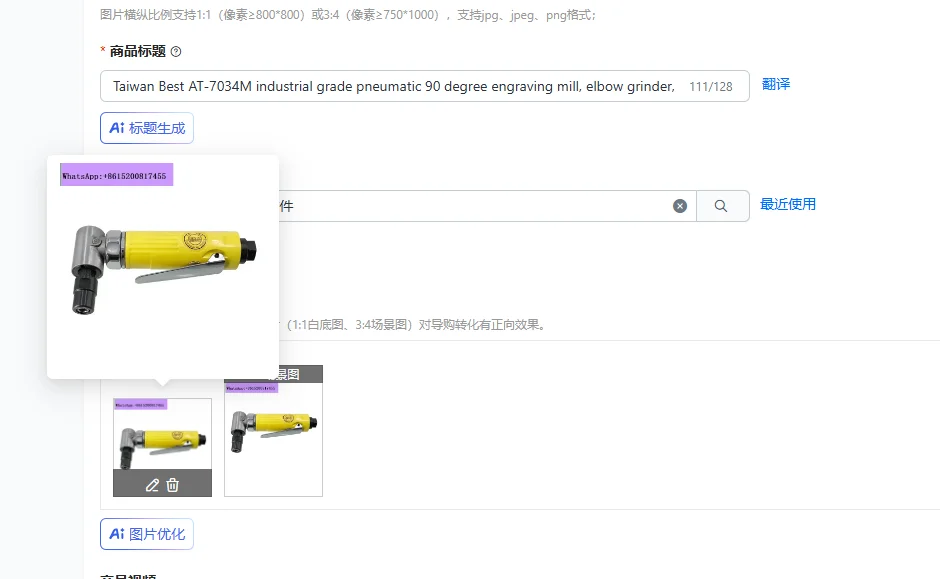Screen dimensions: 940x579
Task: Click the 翻译 link next to the title
Action: coord(776,84)
